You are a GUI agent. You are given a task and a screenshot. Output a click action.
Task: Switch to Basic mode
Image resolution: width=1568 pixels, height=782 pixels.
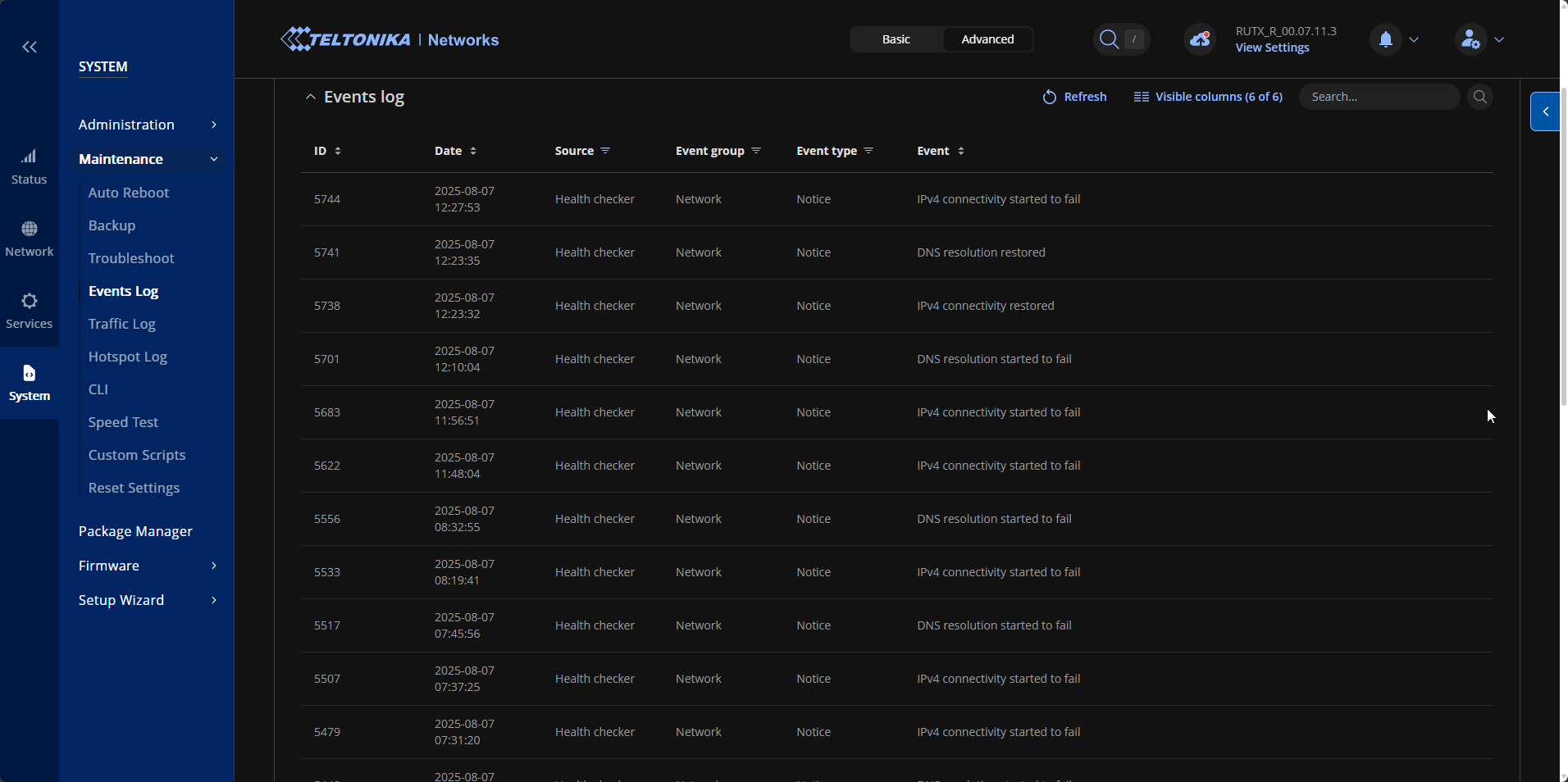point(896,39)
